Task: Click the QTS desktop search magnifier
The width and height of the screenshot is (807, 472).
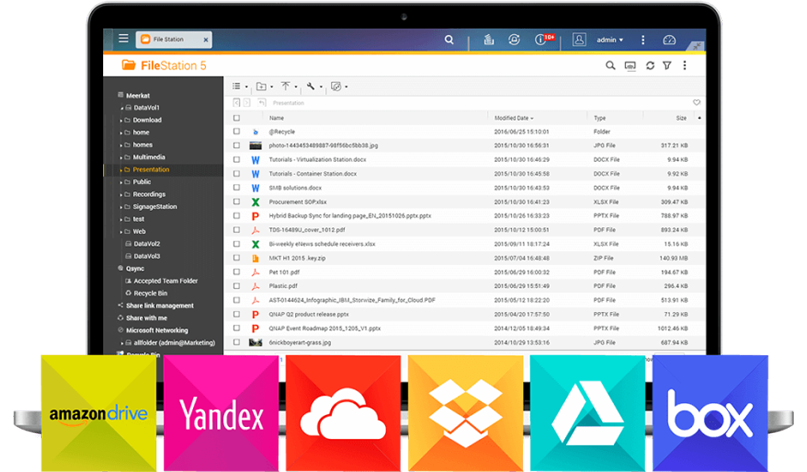Action: (x=449, y=40)
